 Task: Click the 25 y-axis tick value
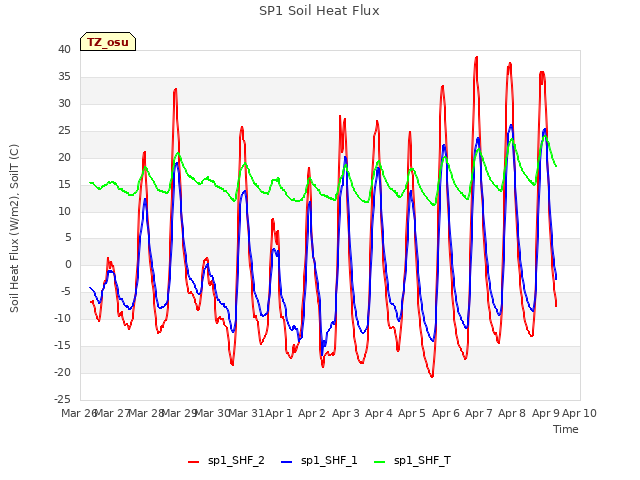pos(64,130)
